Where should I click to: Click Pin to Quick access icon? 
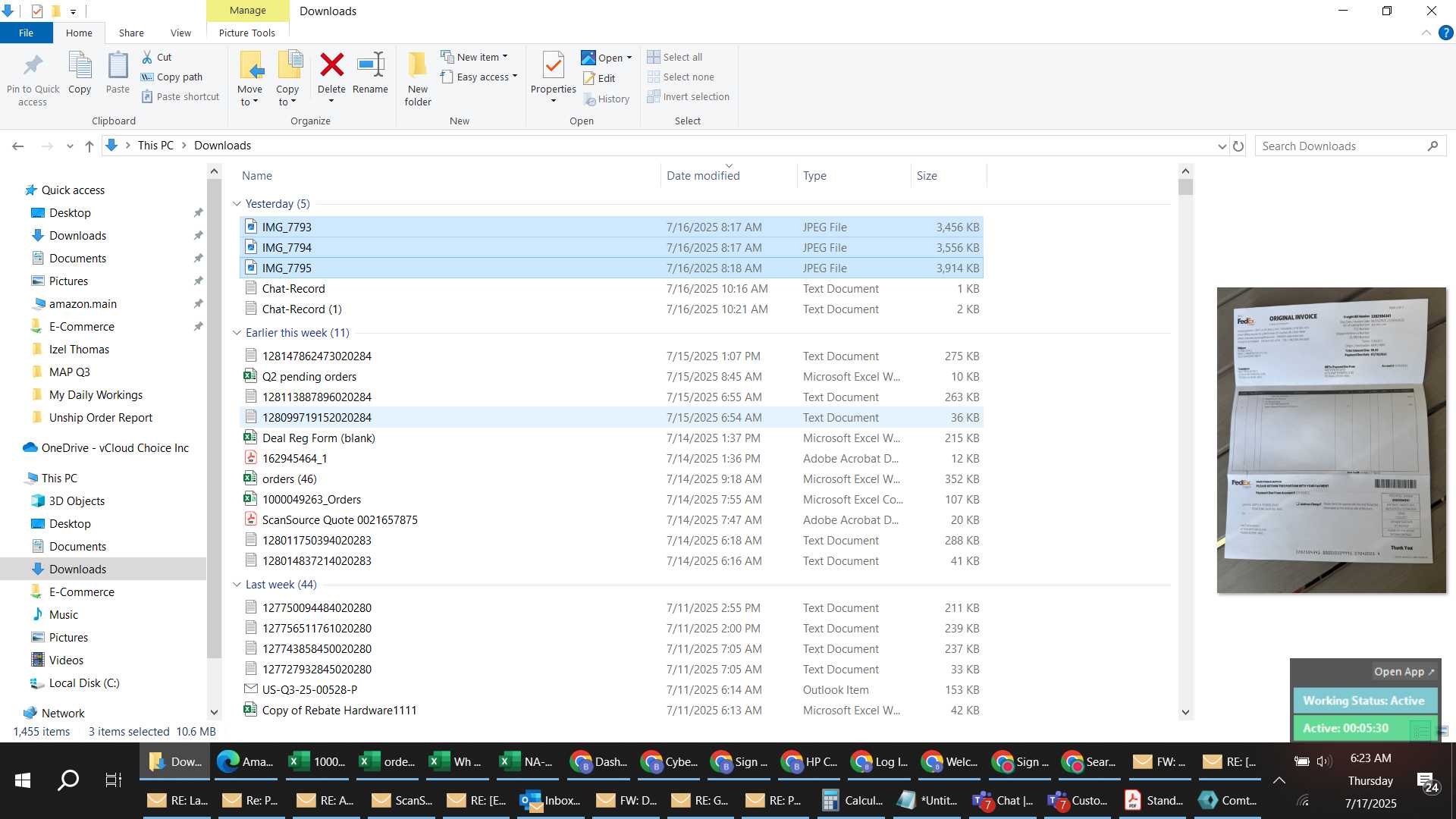pyautogui.click(x=33, y=65)
